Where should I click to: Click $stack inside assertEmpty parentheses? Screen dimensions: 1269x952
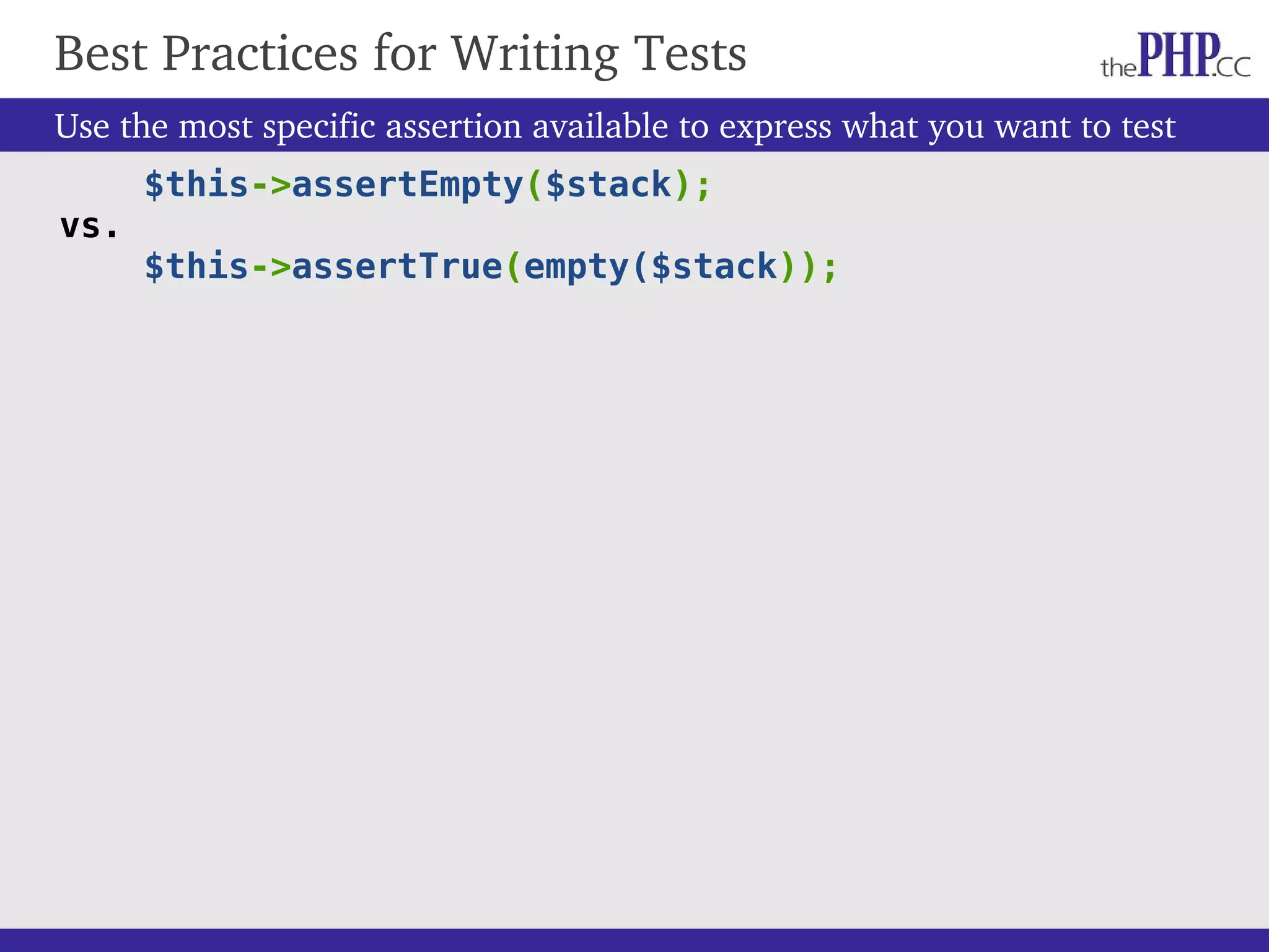point(608,185)
